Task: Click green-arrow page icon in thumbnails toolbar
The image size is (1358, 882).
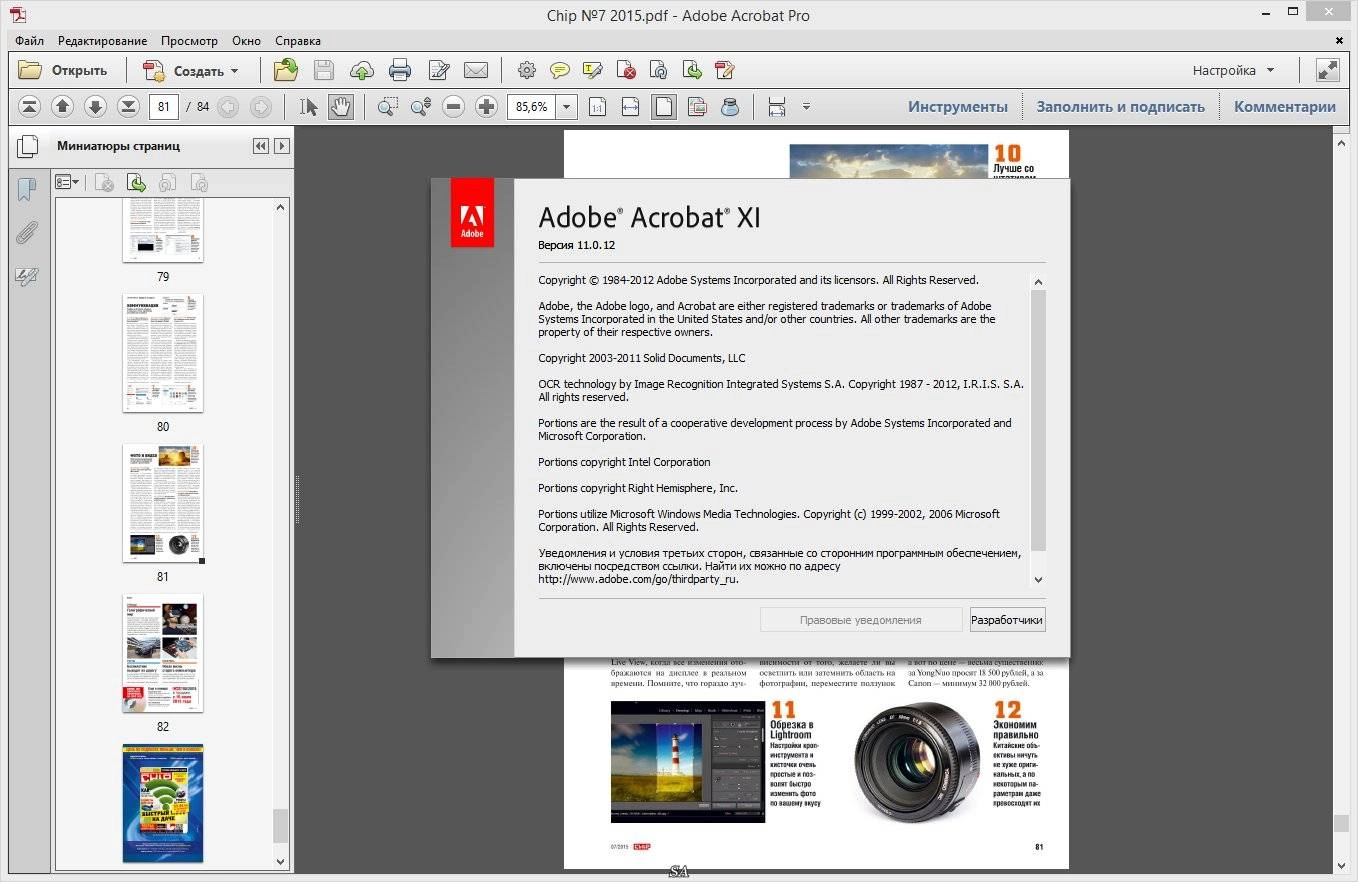Action: pyautogui.click(x=136, y=182)
